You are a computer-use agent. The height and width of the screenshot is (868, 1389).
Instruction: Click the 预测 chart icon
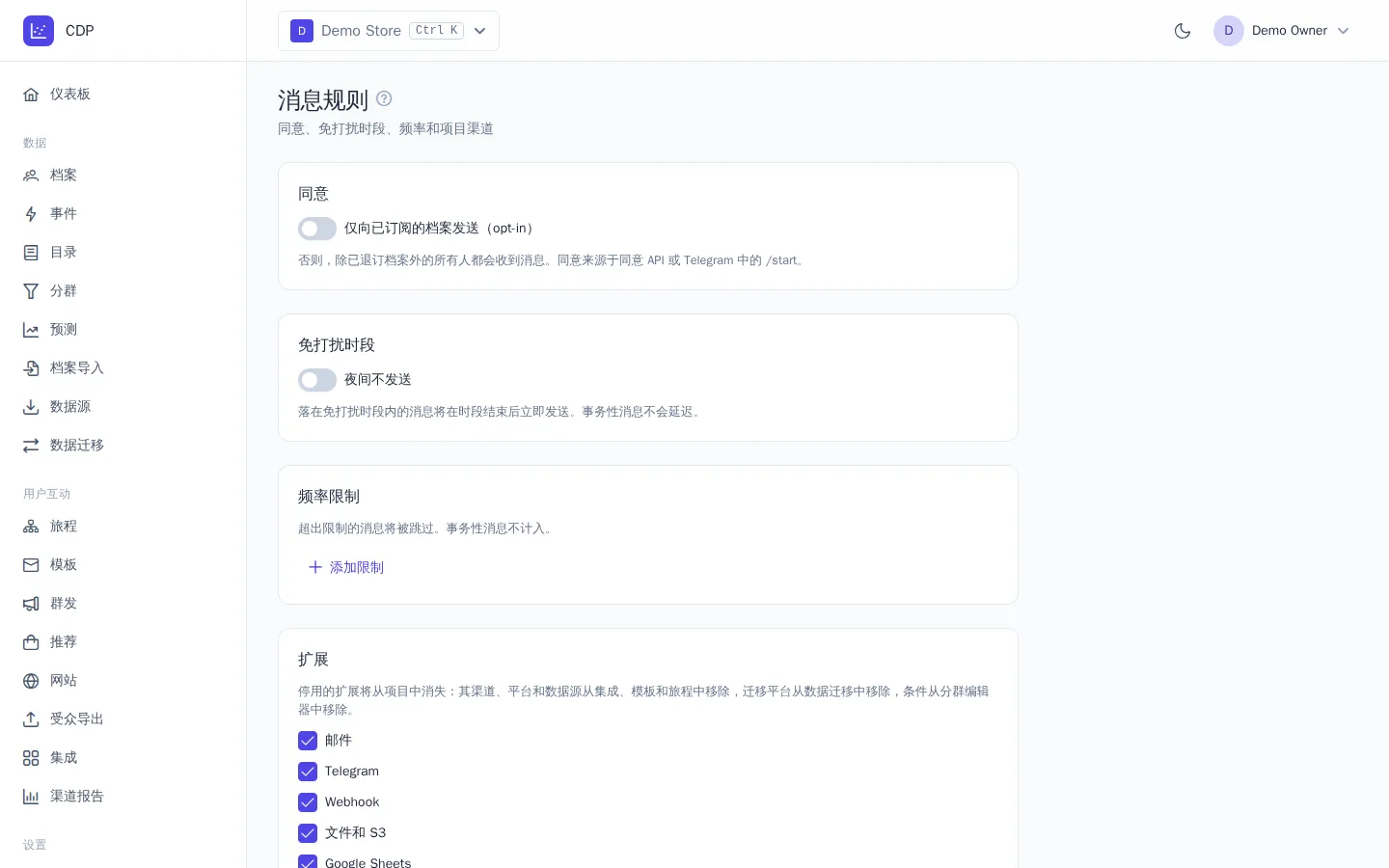point(31,330)
